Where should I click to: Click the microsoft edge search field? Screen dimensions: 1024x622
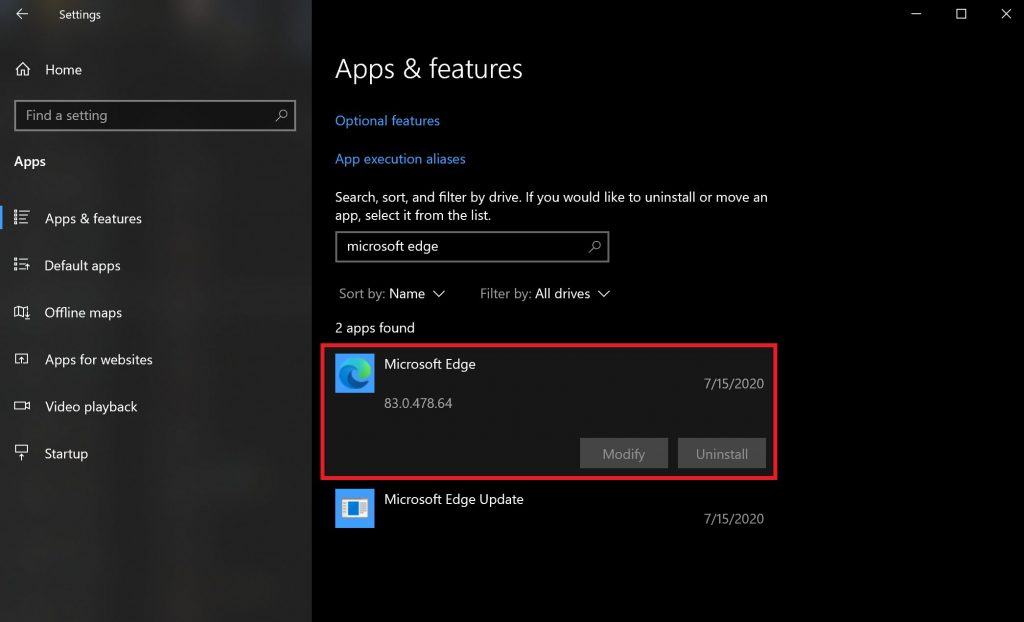(472, 246)
